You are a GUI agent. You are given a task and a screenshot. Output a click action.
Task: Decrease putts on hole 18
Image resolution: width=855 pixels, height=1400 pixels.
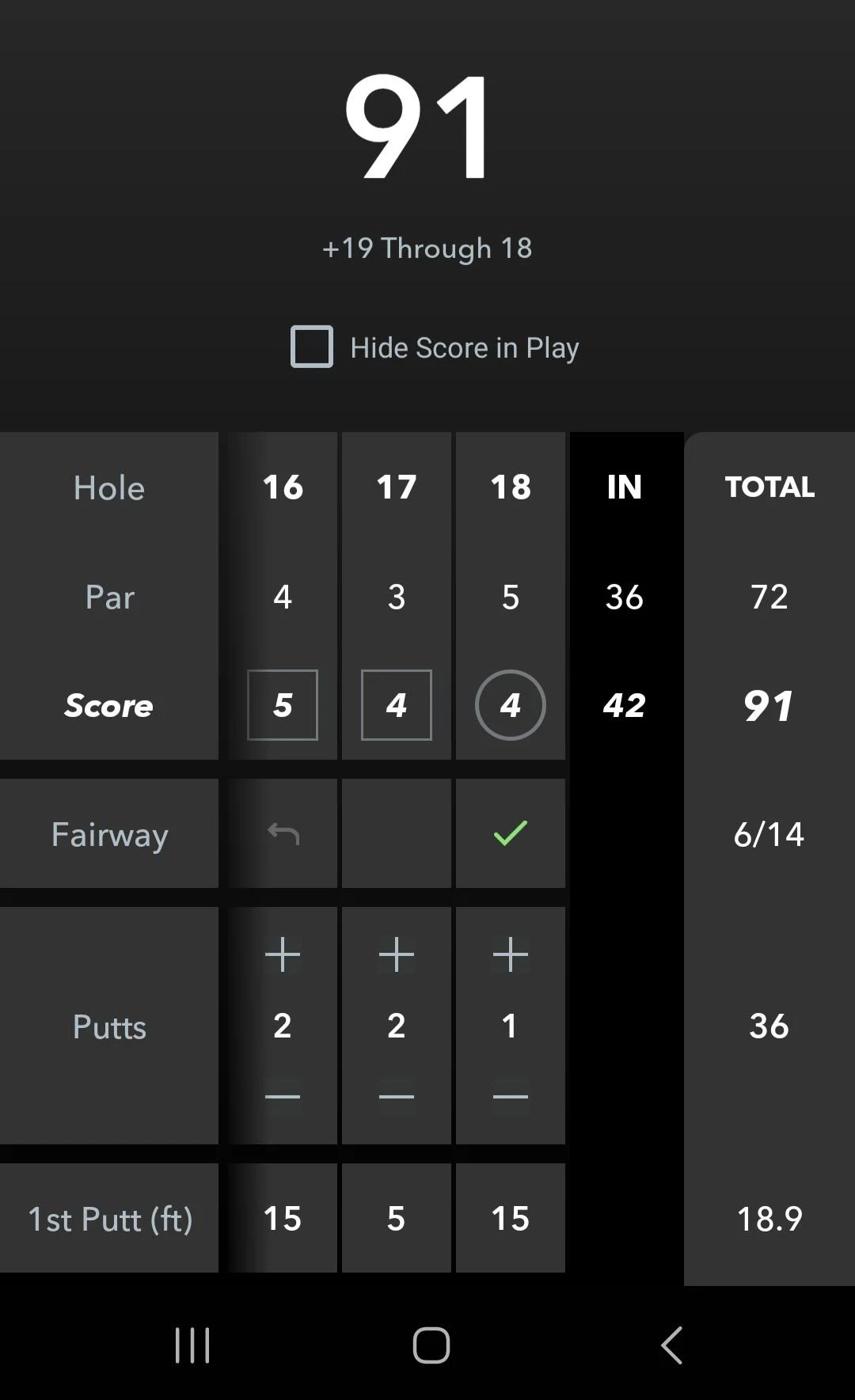511,1095
